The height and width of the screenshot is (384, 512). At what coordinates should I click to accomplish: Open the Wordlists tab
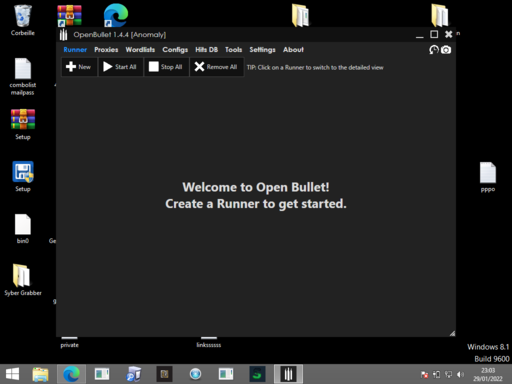click(140, 50)
